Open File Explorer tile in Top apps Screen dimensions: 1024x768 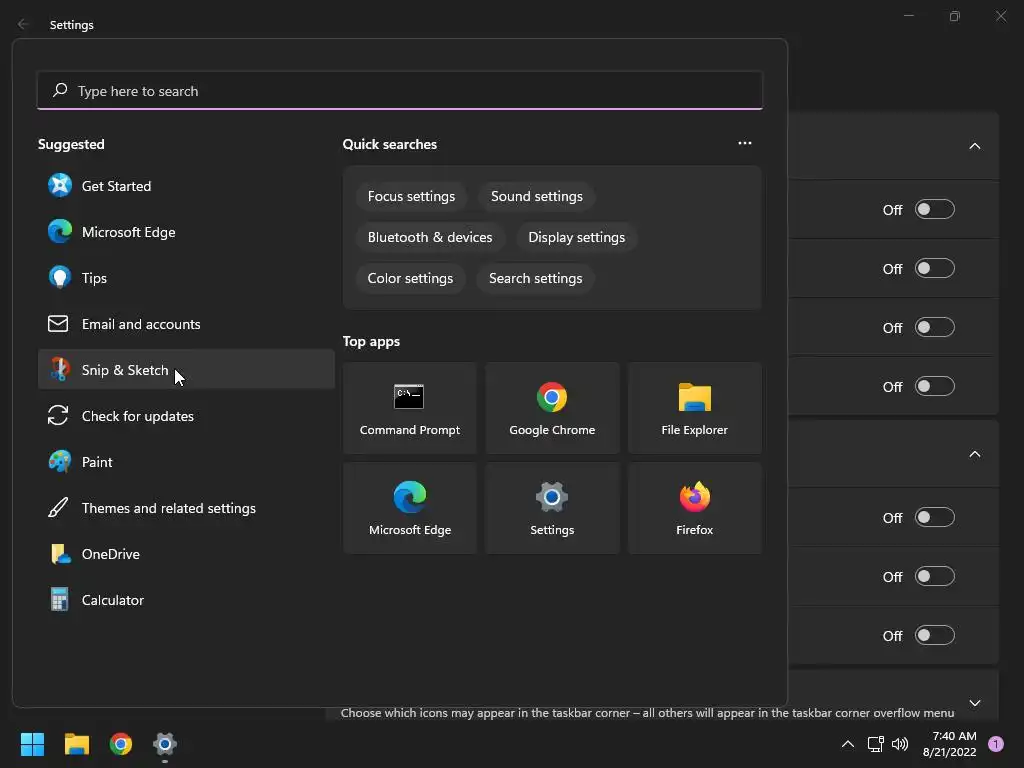(x=694, y=408)
